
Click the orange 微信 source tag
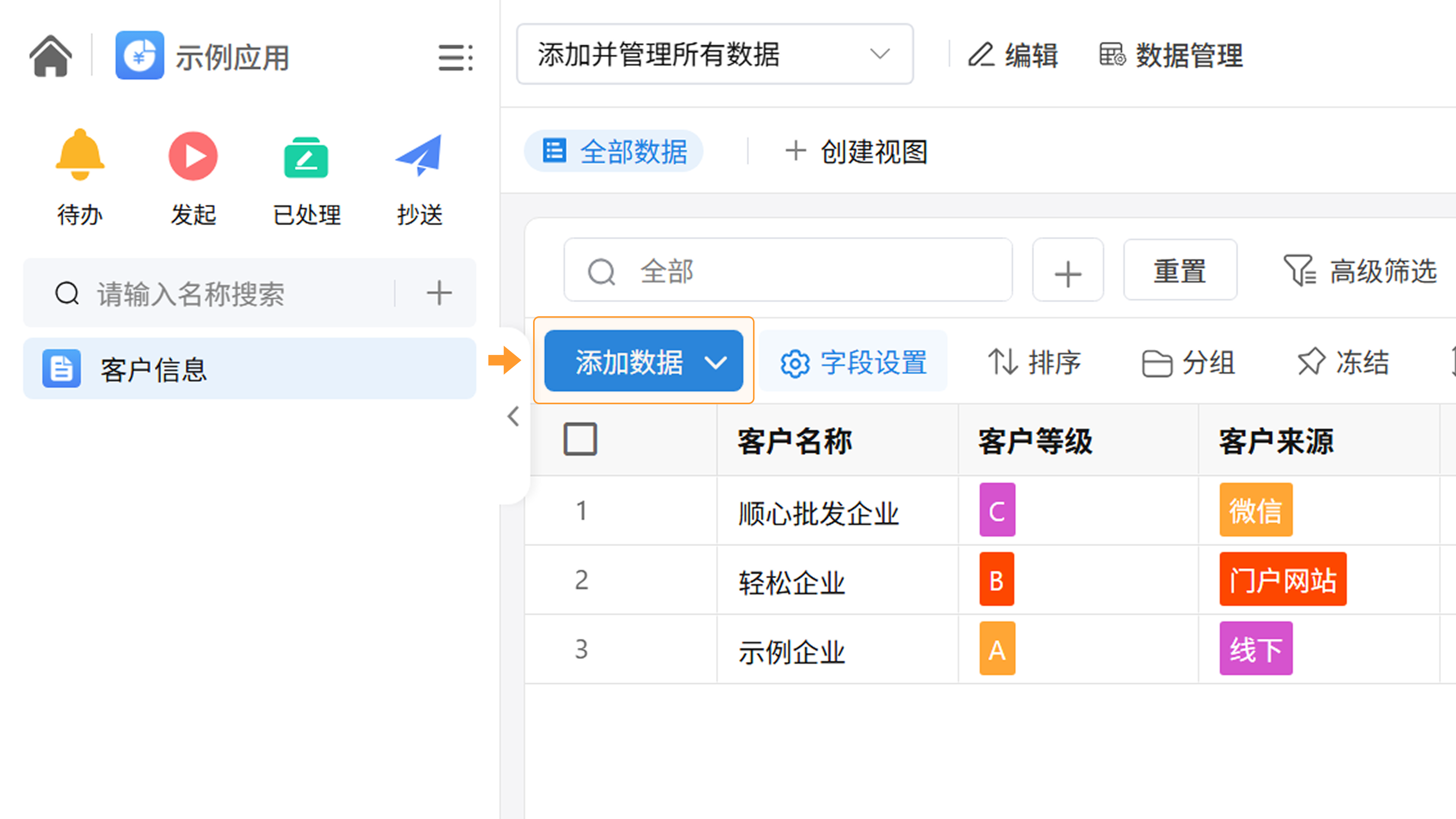pyautogui.click(x=1255, y=510)
